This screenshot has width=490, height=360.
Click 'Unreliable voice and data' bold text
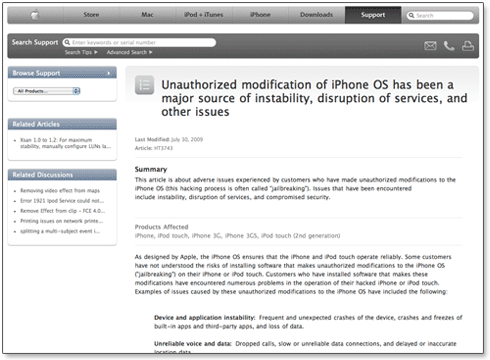click(193, 343)
